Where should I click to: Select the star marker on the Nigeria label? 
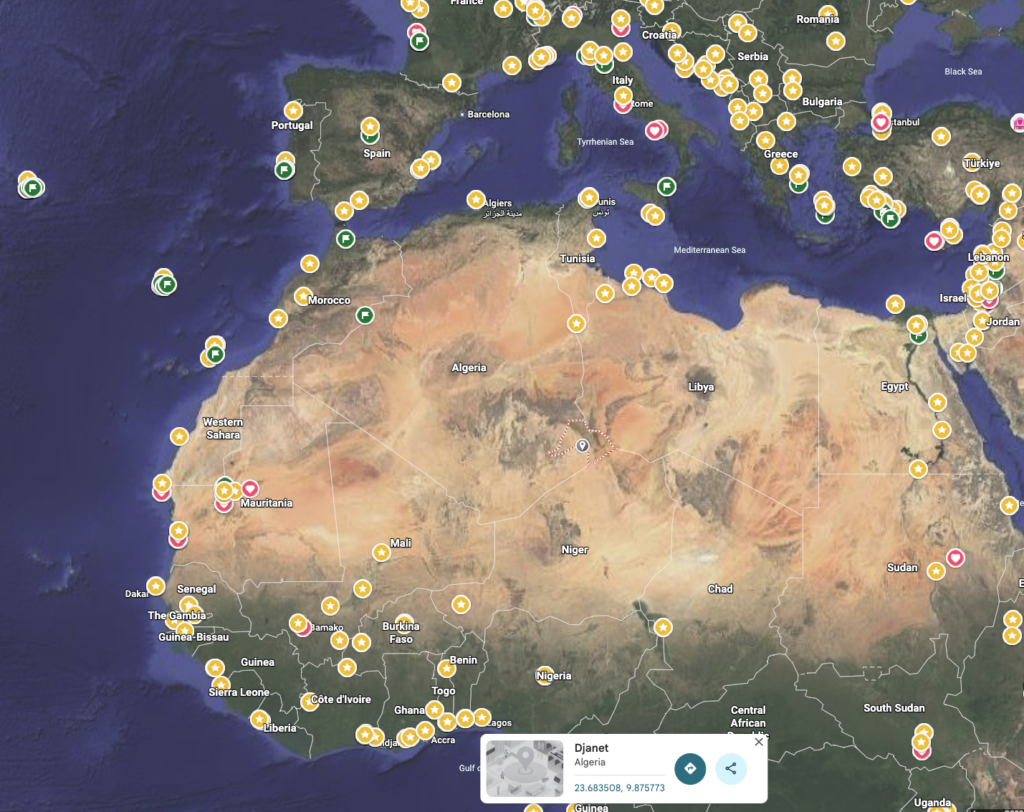[x=545, y=675]
